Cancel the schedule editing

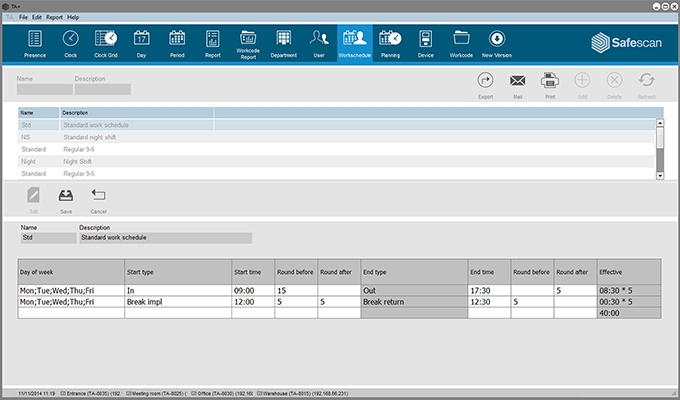click(x=98, y=198)
